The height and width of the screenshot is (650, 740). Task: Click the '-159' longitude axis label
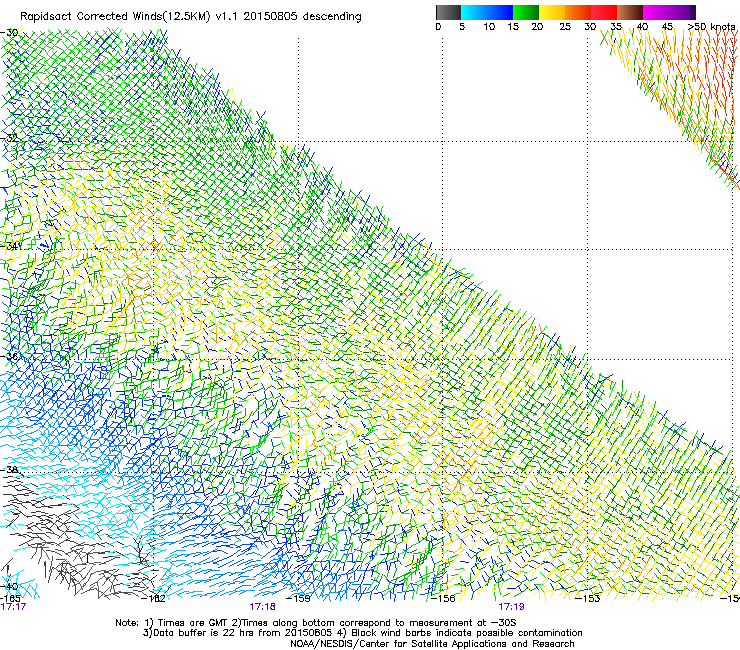[x=299, y=599]
